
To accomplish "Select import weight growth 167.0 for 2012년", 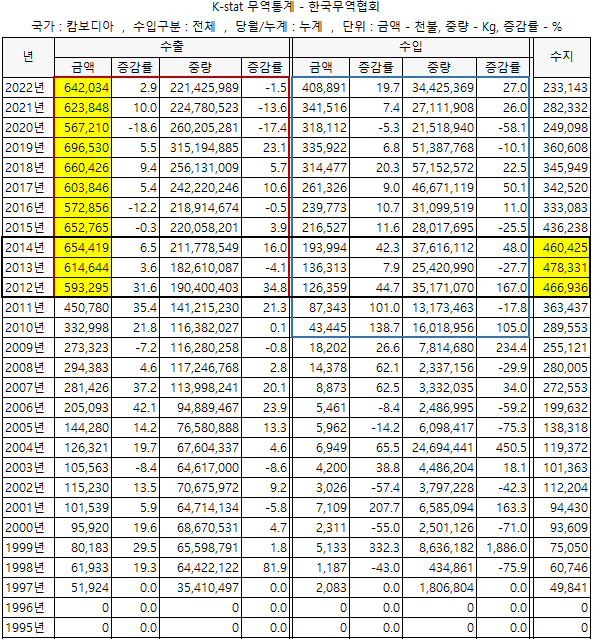I will pyautogui.click(x=503, y=287).
